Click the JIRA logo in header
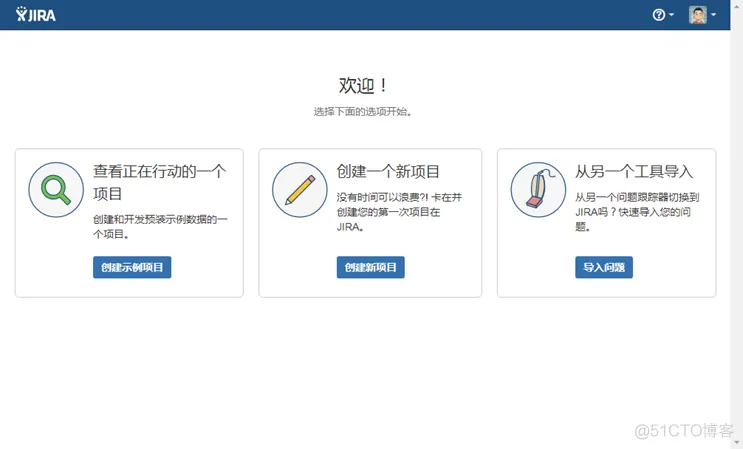743x449 pixels. tap(36, 15)
